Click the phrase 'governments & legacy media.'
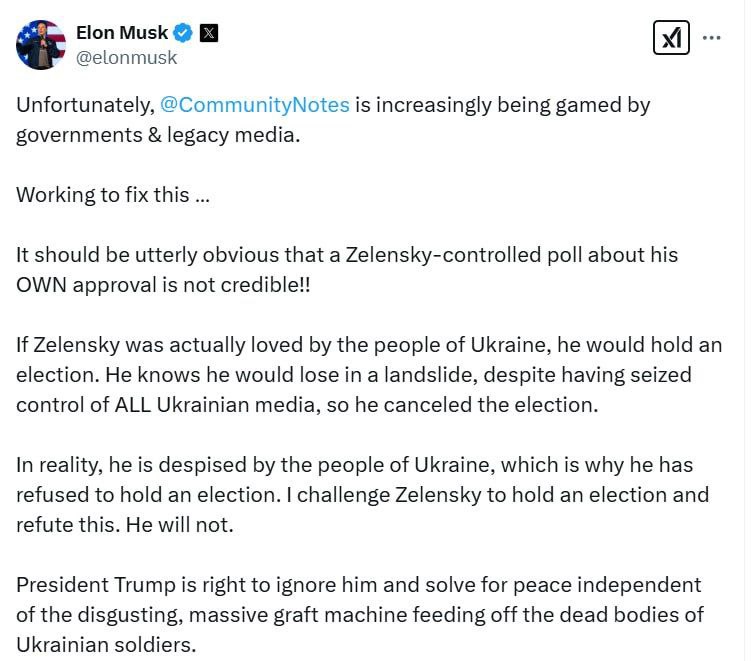Screen dimensions: 751x661 tap(158, 136)
